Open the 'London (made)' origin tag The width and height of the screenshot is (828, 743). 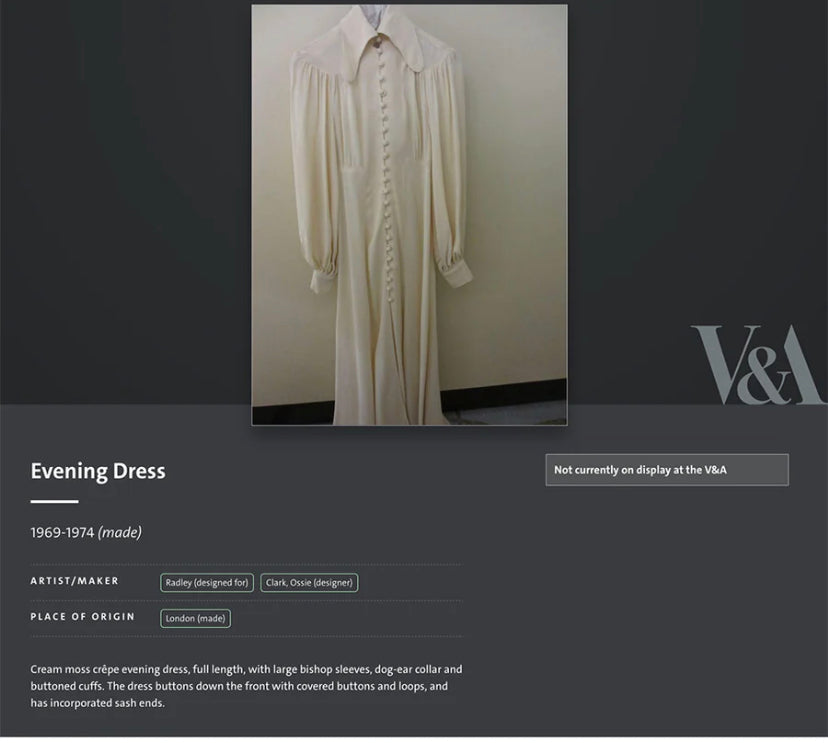pos(195,618)
